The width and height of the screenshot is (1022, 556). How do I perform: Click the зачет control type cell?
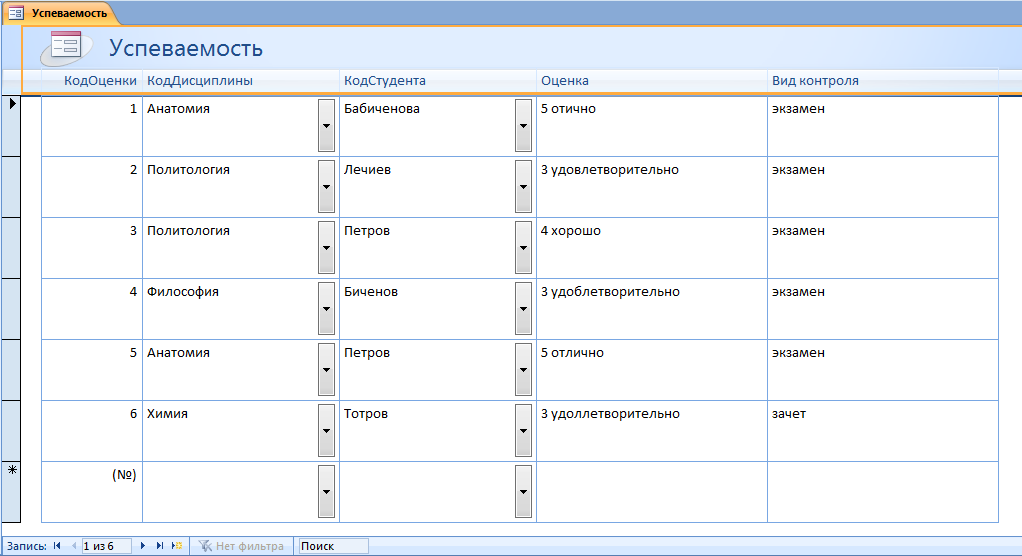[883, 431]
